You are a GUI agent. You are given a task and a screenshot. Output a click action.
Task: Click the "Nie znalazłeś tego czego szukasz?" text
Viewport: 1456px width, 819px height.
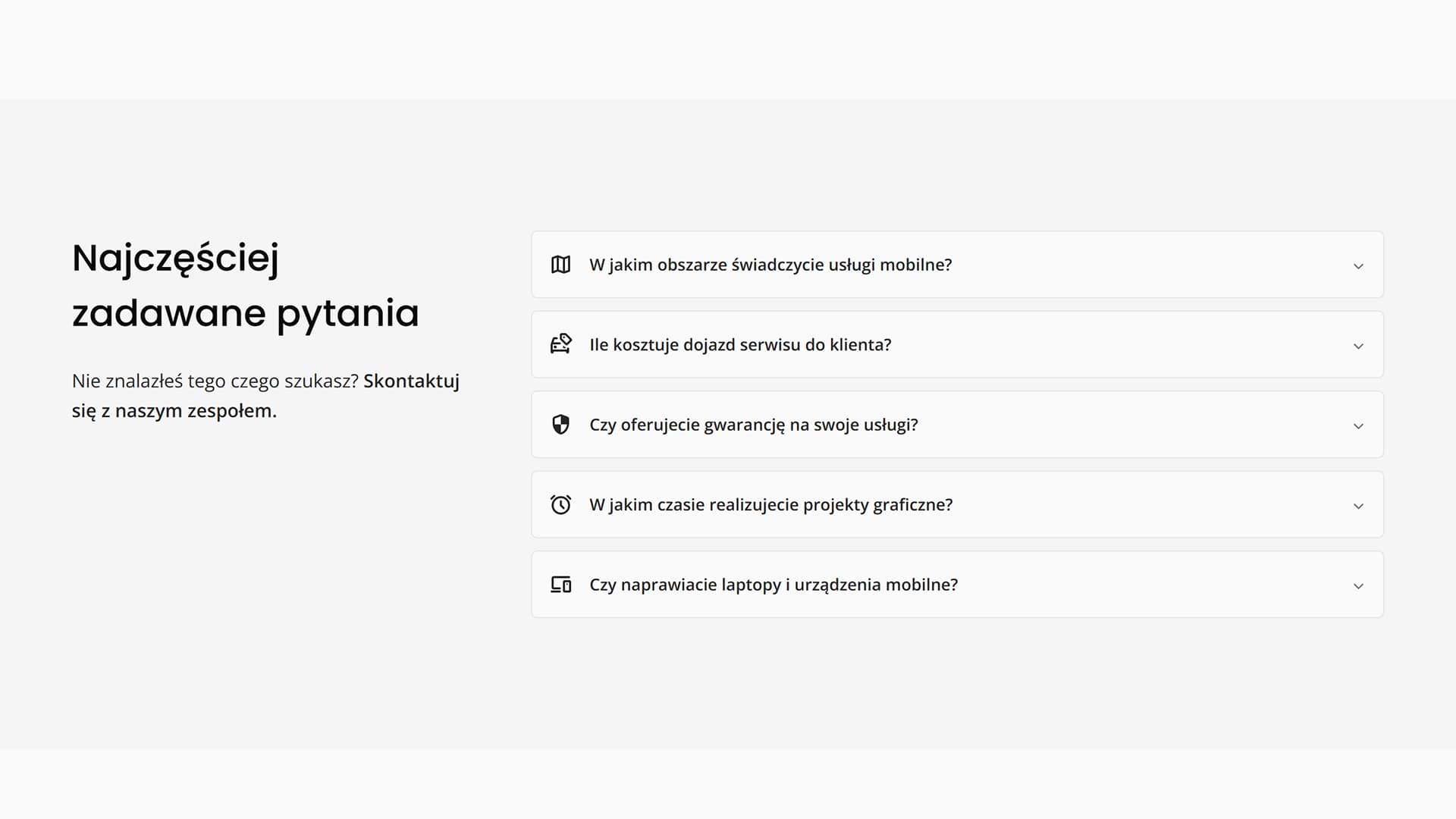(x=215, y=381)
